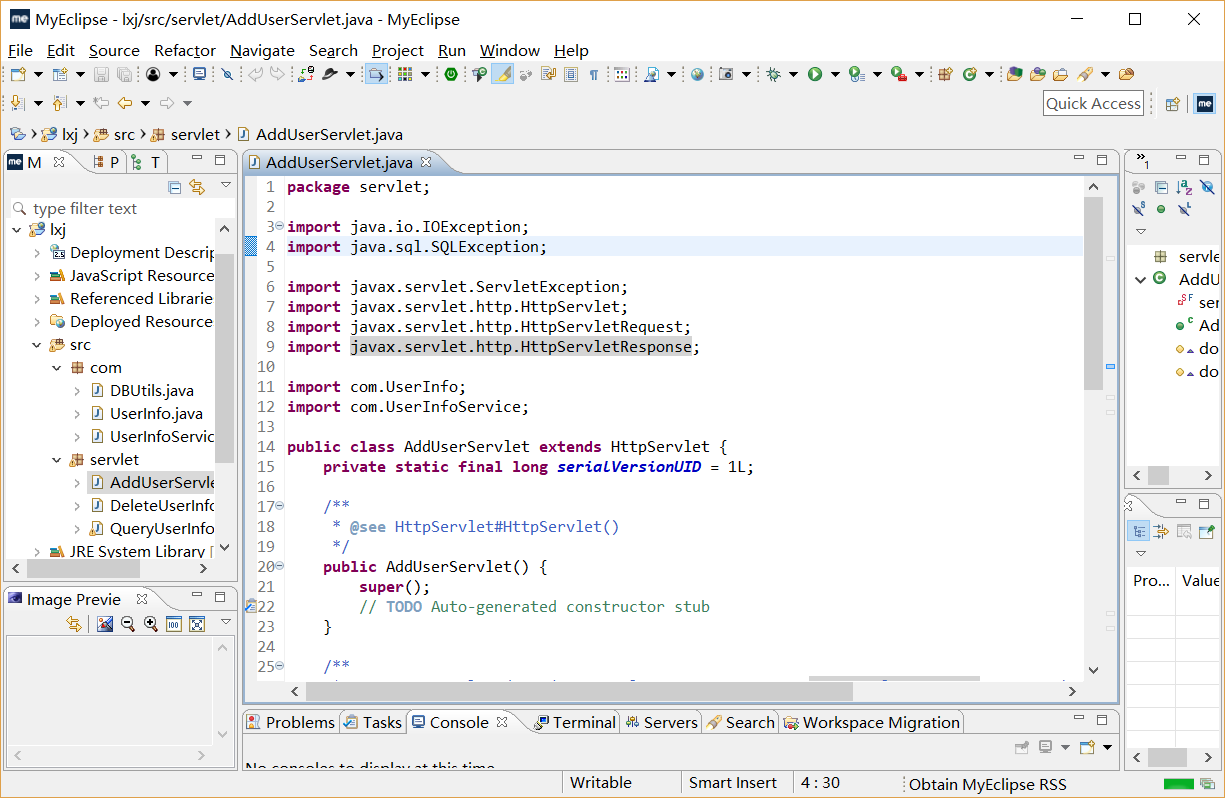Open the Refactor menu

point(184,50)
